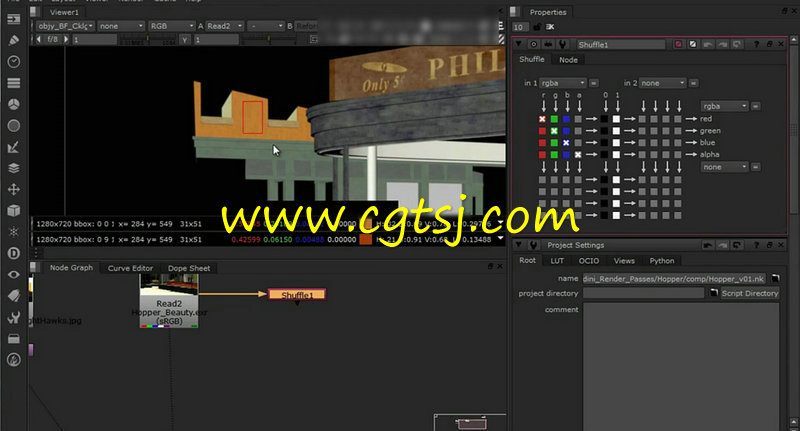Open the Merge nodes menu (layers icon)
Viewport: 800px width, 431px height.
[x=14, y=168]
